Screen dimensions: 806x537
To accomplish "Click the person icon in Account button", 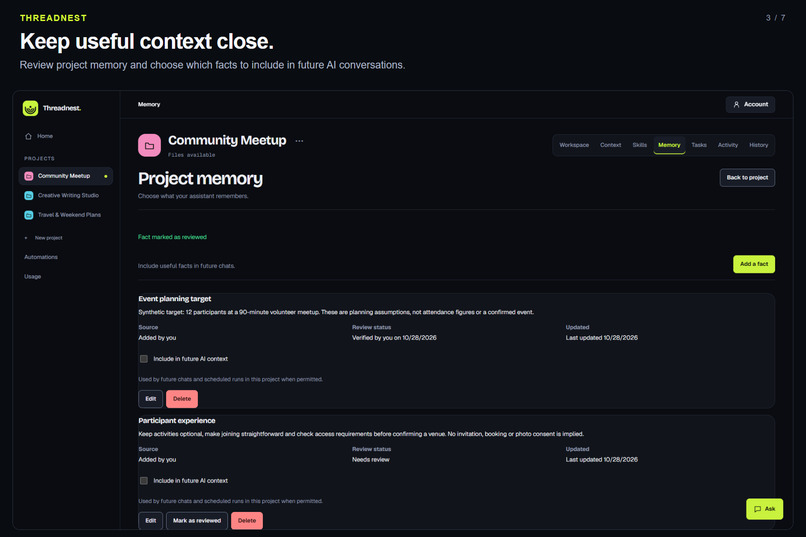I will [736, 104].
